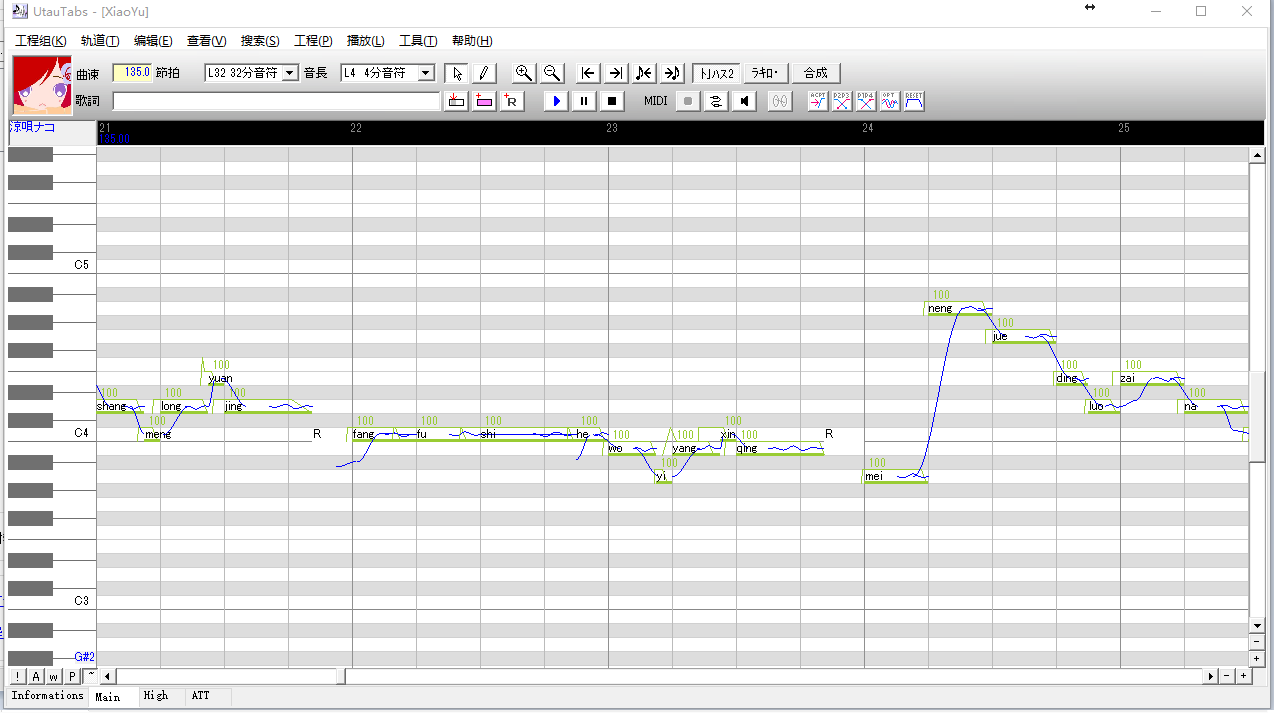Apply the P2P3 crossfade preset

[x=842, y=101]
